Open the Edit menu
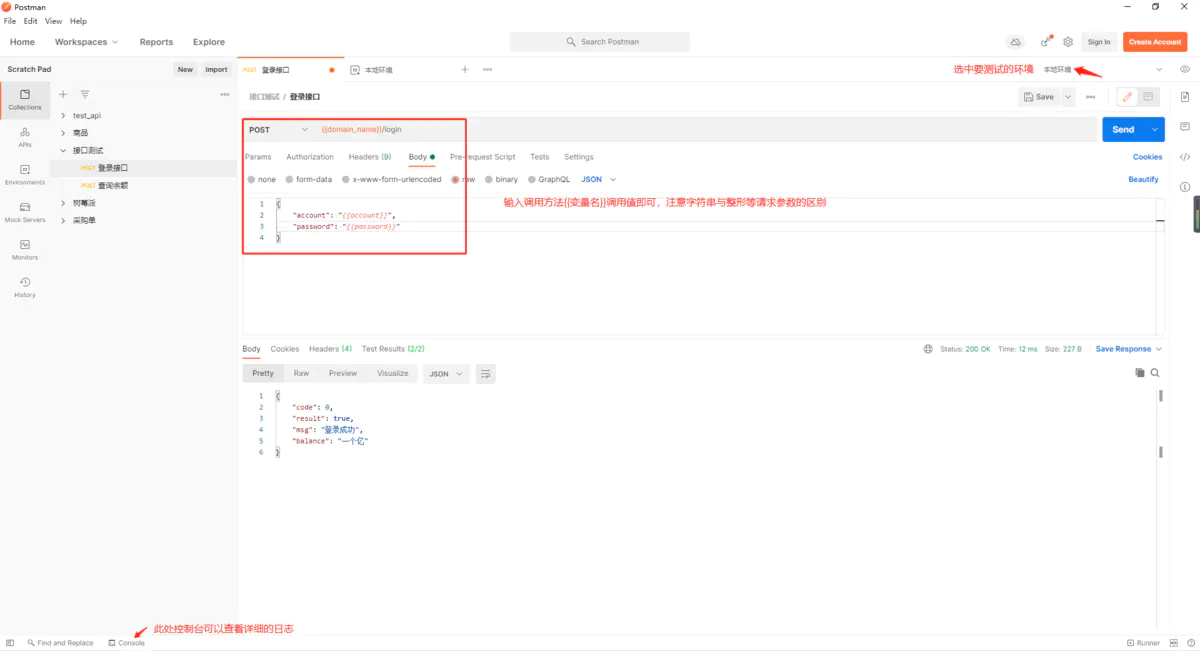 [x=31, y=21]
